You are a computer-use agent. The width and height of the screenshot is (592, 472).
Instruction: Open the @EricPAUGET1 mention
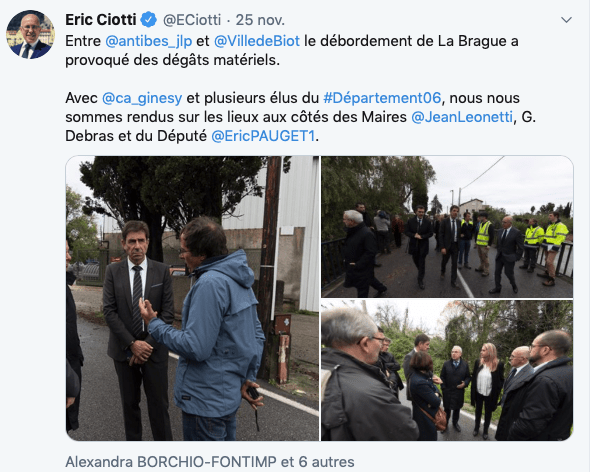click(x=263, y=136)
